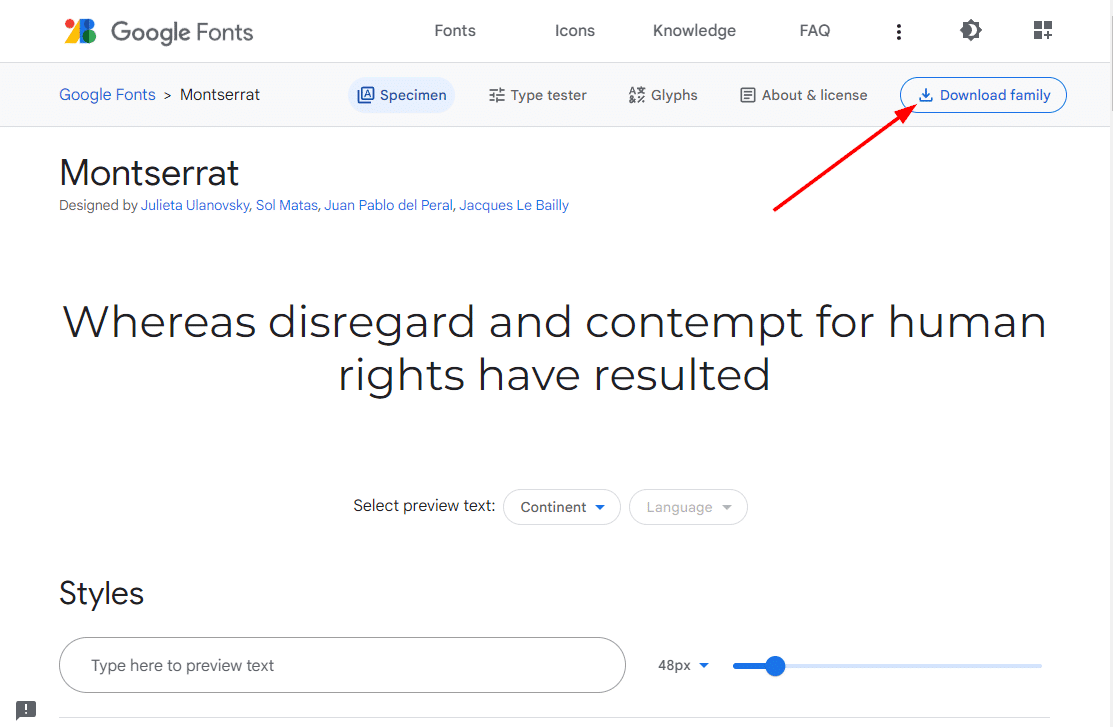Open the Fonts menu item
The height and width of the screenshot is (727, 1113).
tap(455, 31)
